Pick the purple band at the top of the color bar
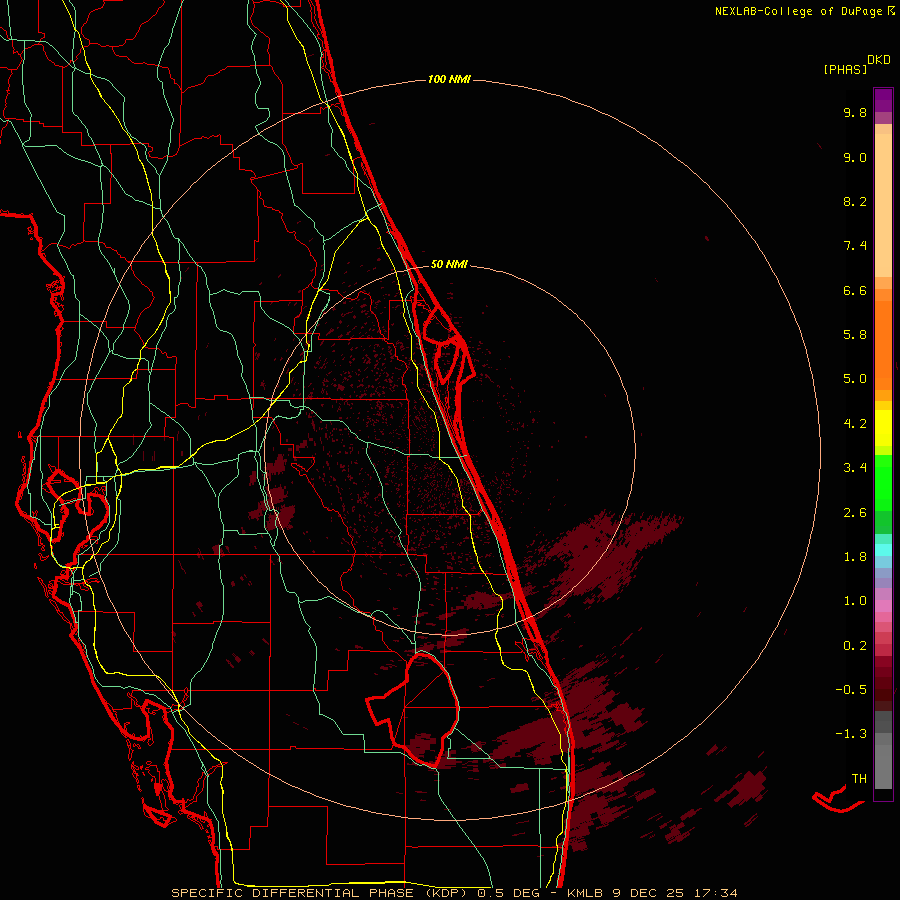Image resolution: width=900 pixels, height=900 pixels. tap(883, 100)
